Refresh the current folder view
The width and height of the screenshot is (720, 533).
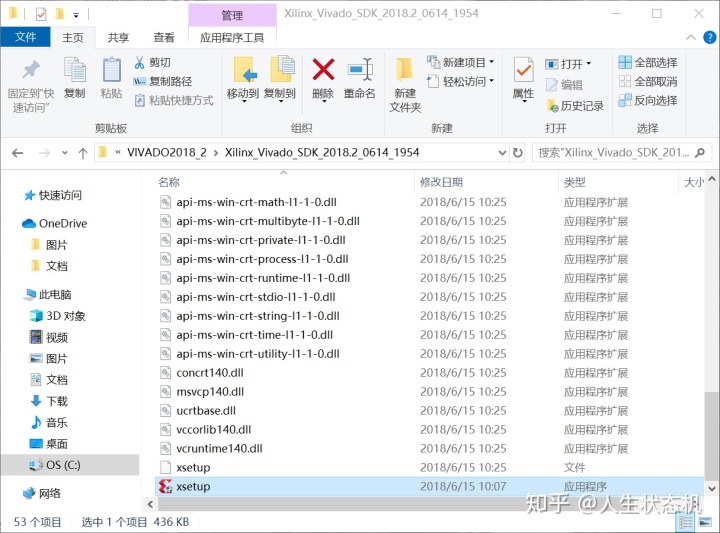(518, 152)
